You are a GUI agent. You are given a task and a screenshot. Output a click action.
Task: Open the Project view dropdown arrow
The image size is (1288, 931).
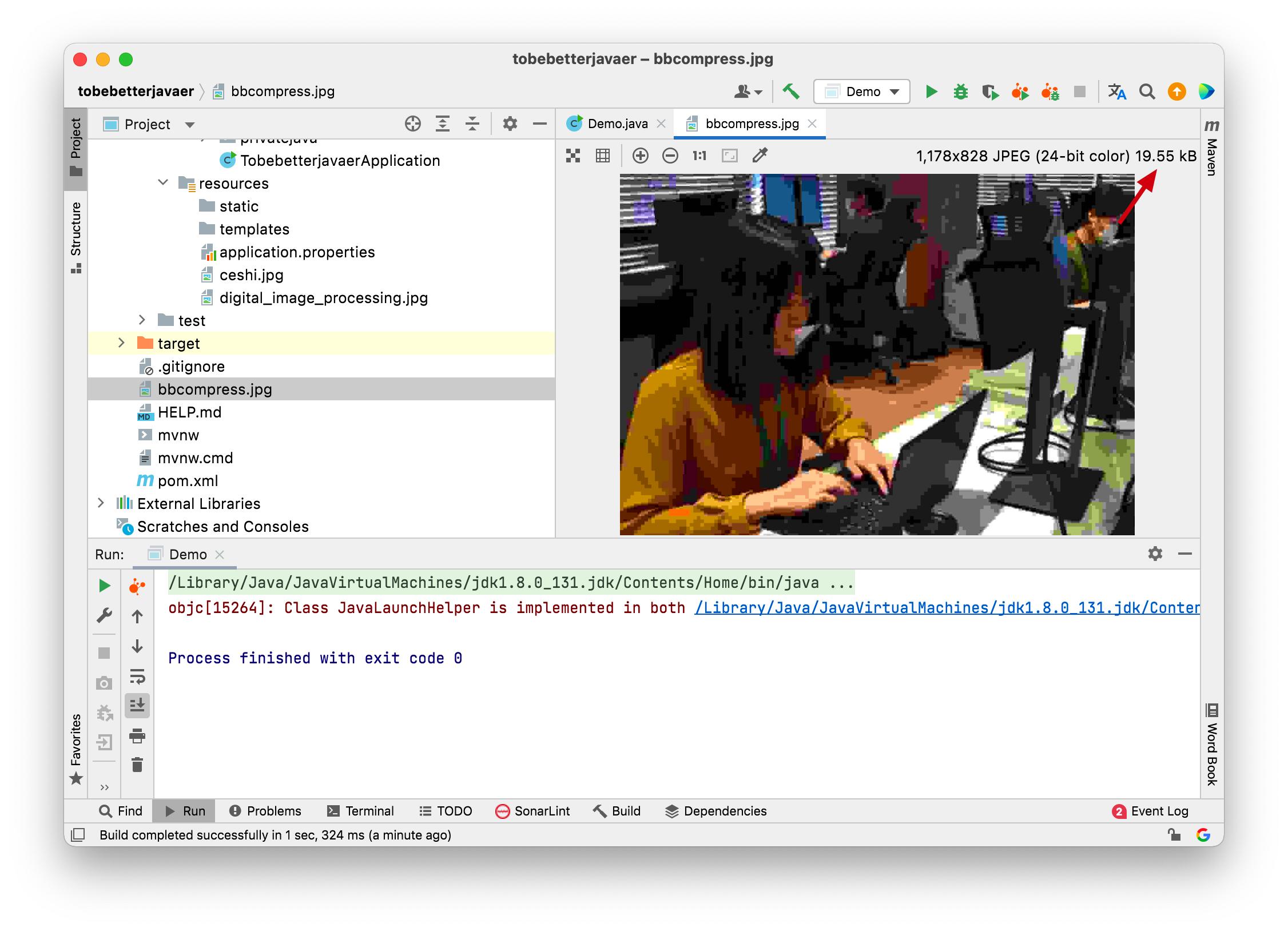coord(190,125)
